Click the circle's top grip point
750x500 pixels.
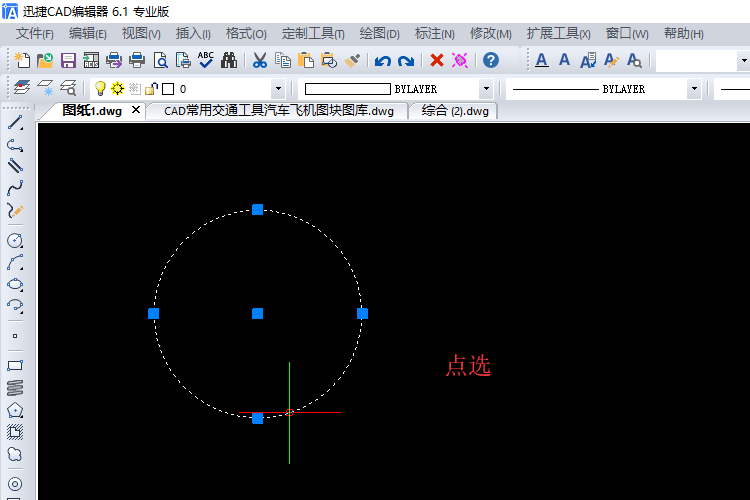pos(257,209)
